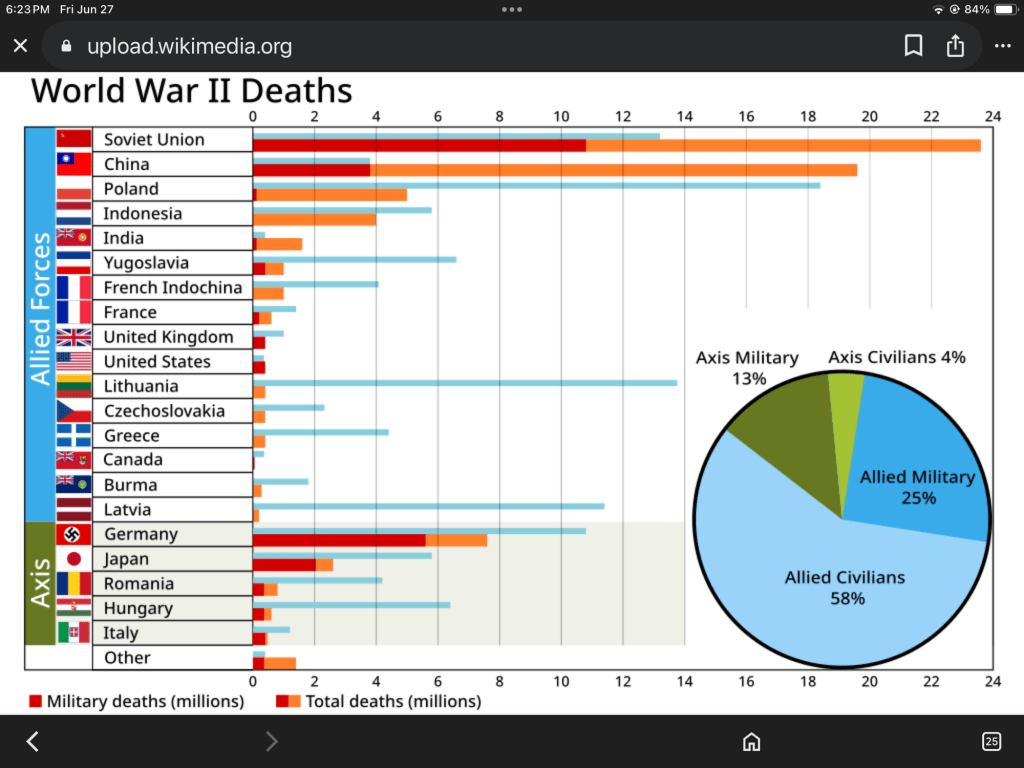Open the tab switcher showing 25

pyautogui.click(x=991, y=741)
